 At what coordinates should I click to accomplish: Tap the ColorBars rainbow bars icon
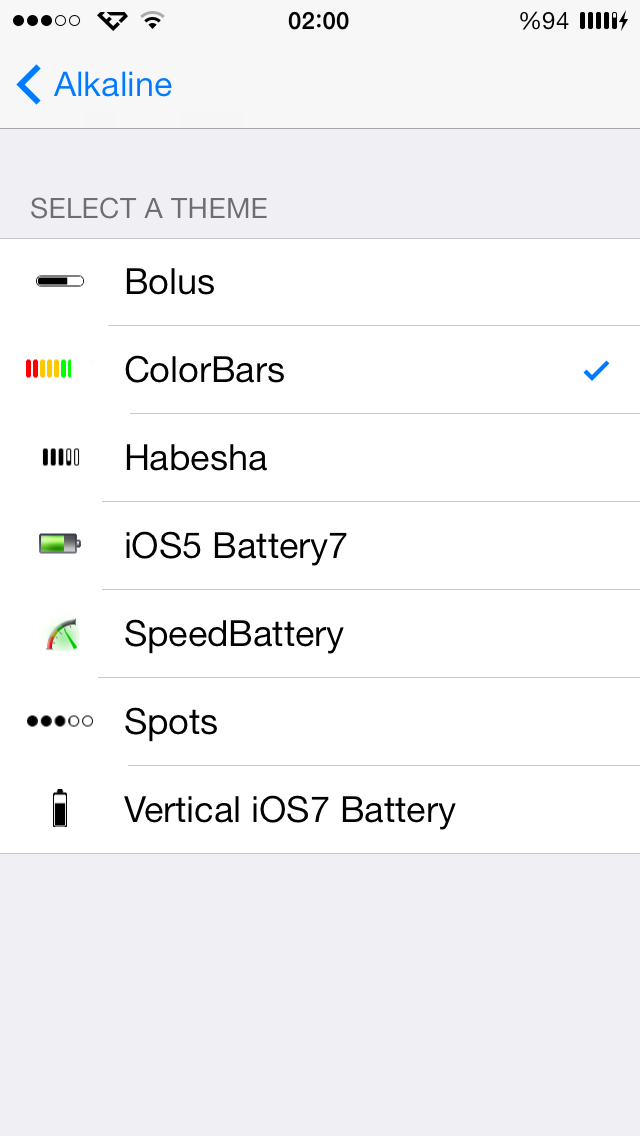click(49, 369)
